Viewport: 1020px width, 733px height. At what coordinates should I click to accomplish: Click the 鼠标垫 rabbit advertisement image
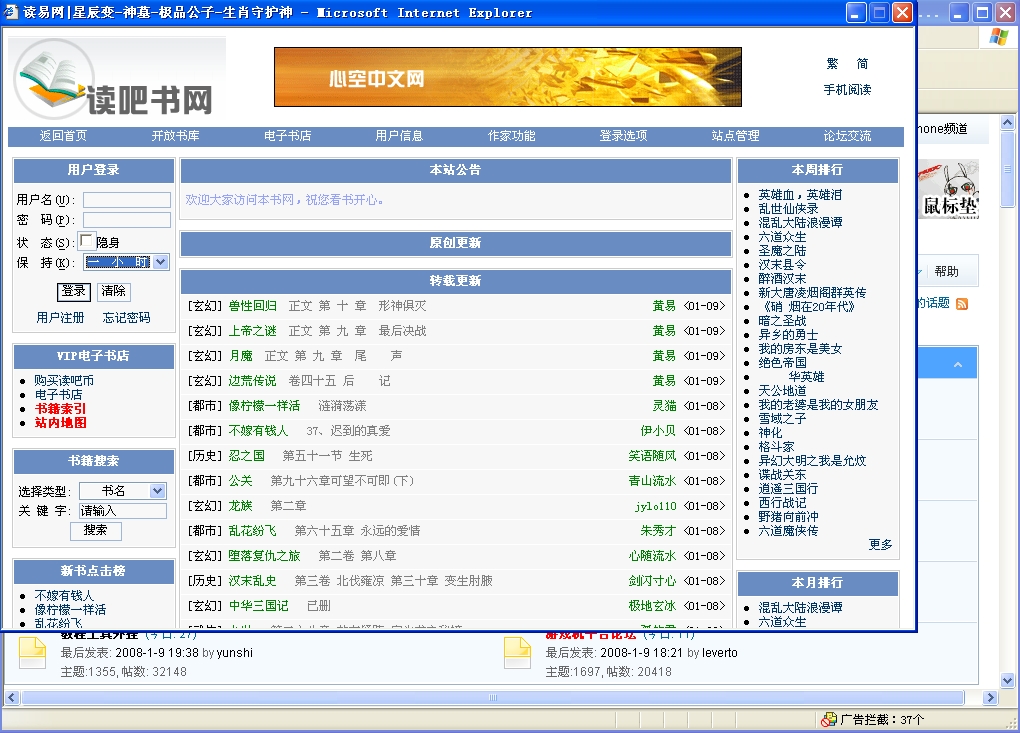click(949, 190)
